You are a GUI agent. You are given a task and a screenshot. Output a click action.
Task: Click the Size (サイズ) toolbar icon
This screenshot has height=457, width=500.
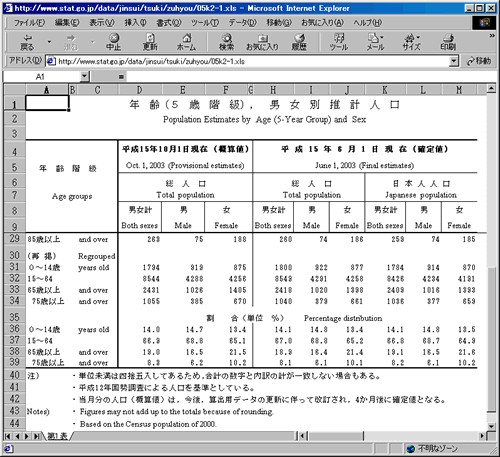412,42
